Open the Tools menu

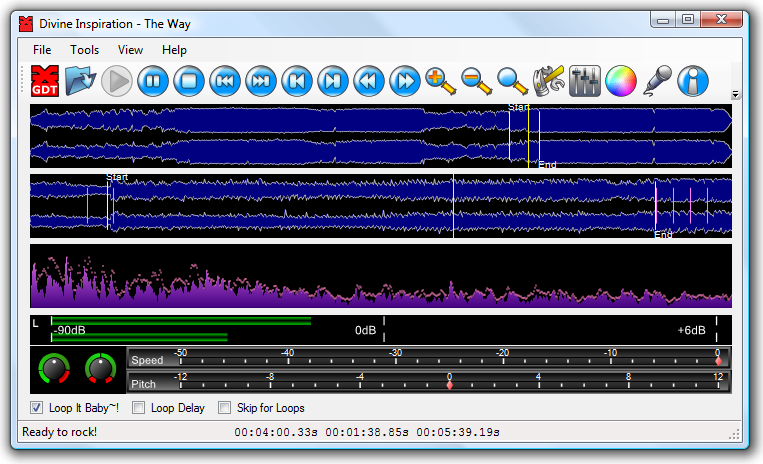click(x=84, y=50)
